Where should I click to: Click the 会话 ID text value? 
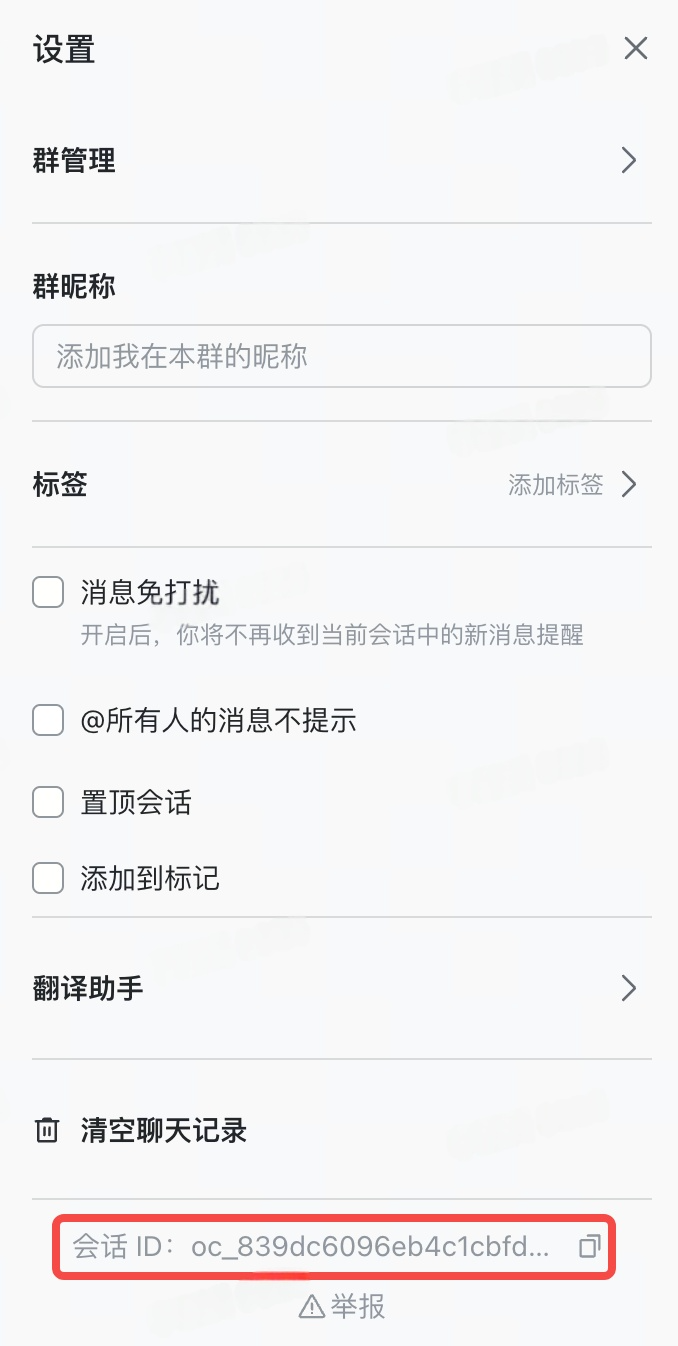(x=370, y=1247)
